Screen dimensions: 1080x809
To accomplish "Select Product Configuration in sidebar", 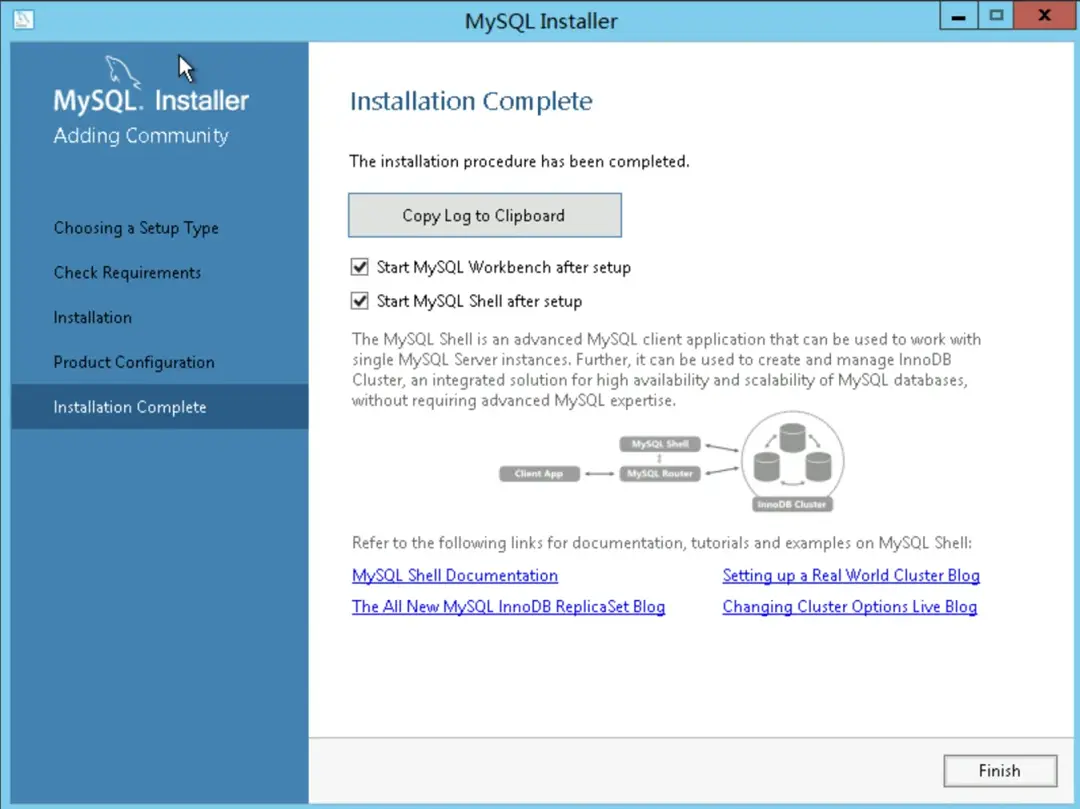I will (x=133, y=362).
